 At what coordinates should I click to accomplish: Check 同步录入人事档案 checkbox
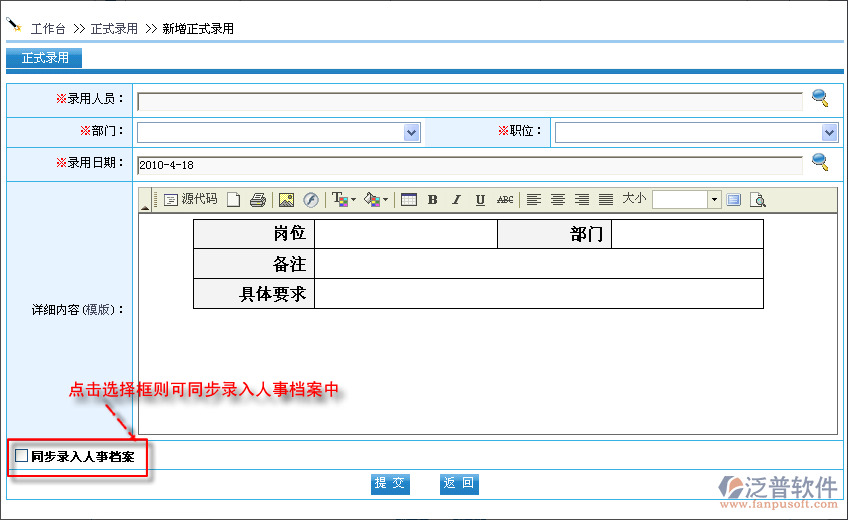22,457
